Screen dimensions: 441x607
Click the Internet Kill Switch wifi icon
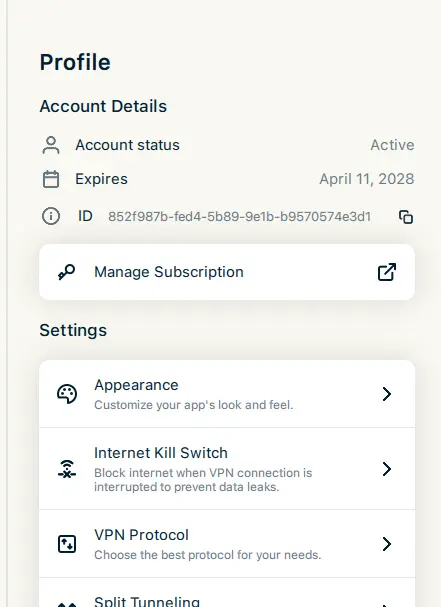click(x=67, y=469)
